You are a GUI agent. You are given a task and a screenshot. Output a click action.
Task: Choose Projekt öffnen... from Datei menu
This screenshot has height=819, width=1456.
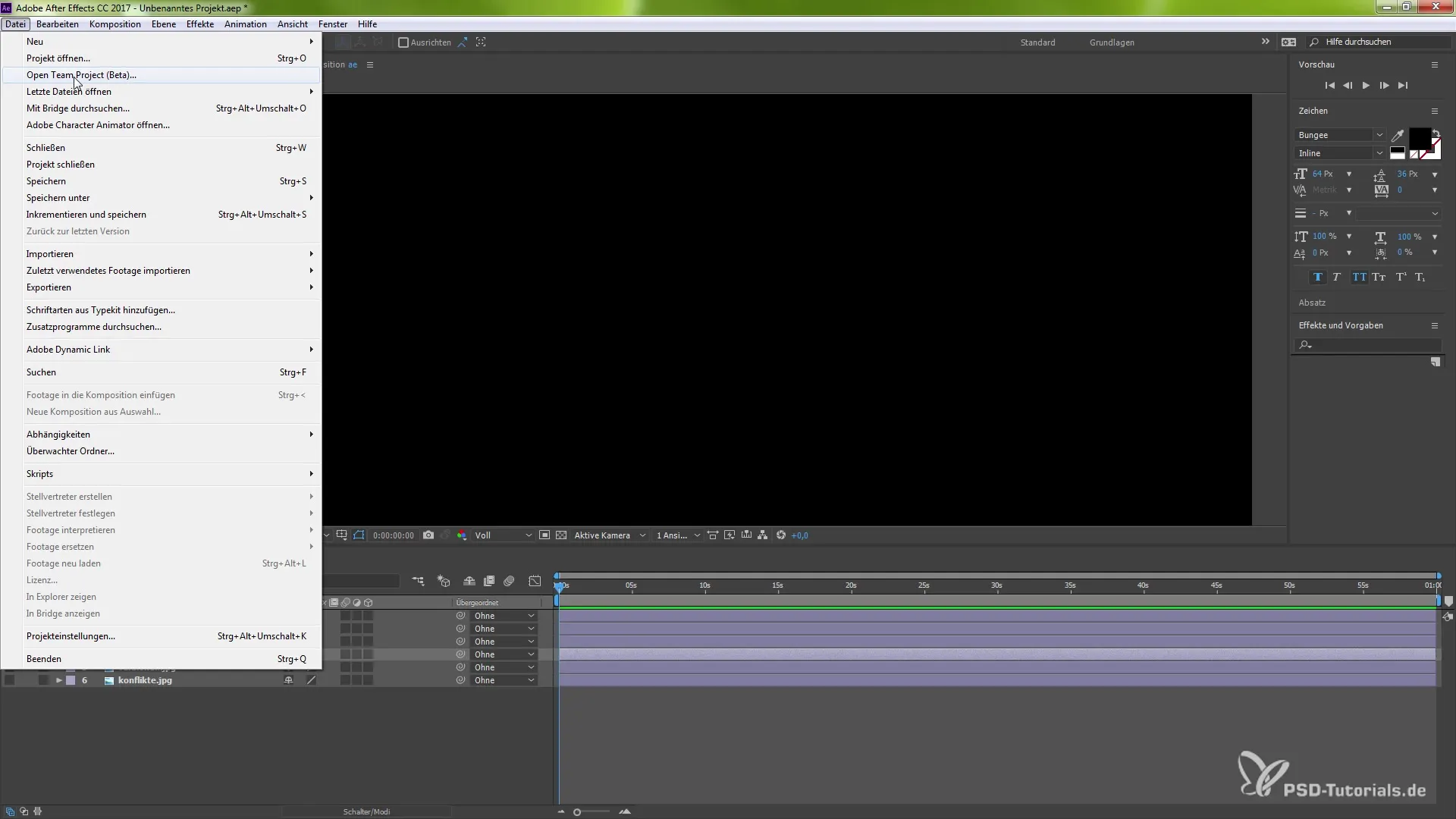point(161,58)
